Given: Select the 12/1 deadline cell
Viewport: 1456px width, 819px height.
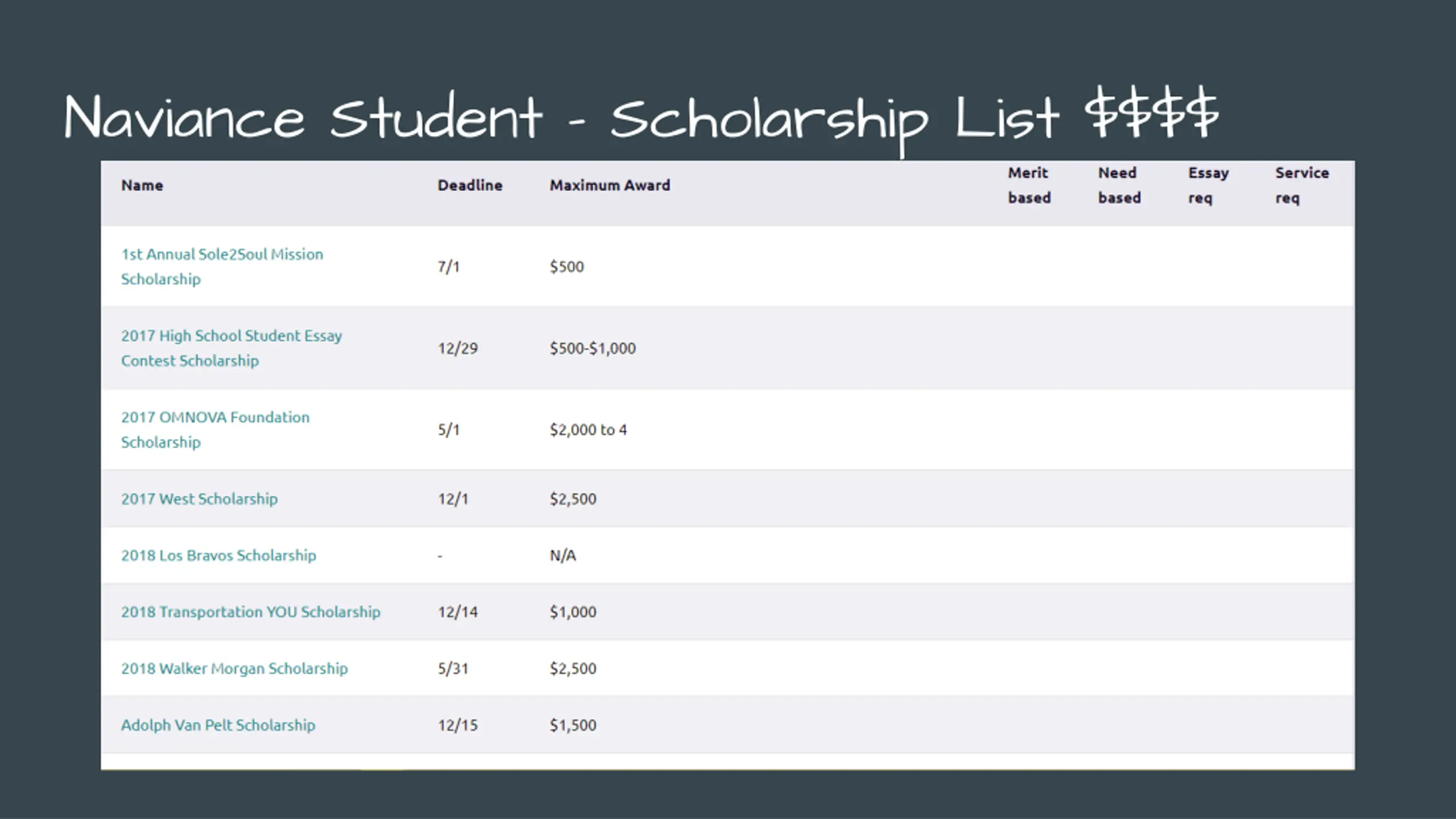Looking at the screenshot, I should coord(453,499).
